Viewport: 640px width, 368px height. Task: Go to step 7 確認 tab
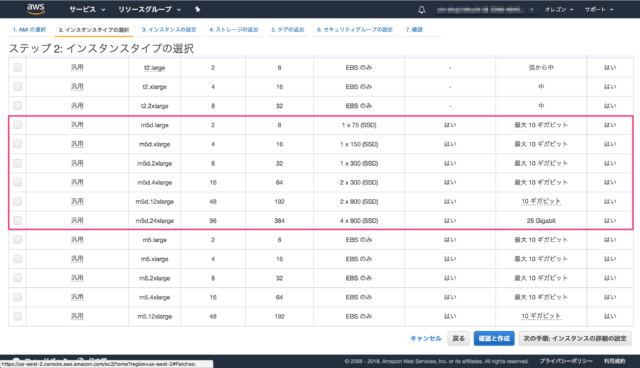pos(414,30)
